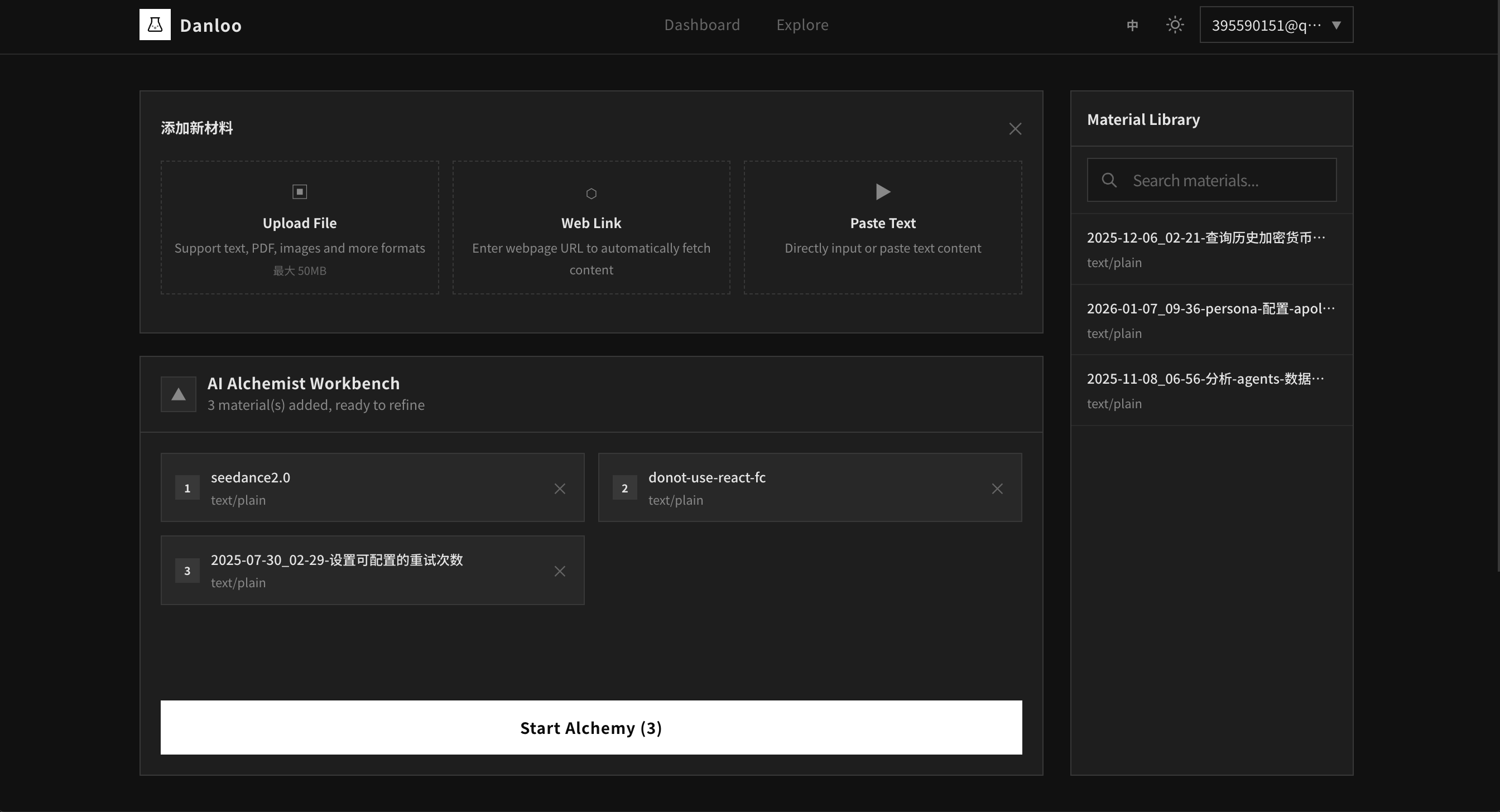Open the Explore tab

tap(802, 25)
